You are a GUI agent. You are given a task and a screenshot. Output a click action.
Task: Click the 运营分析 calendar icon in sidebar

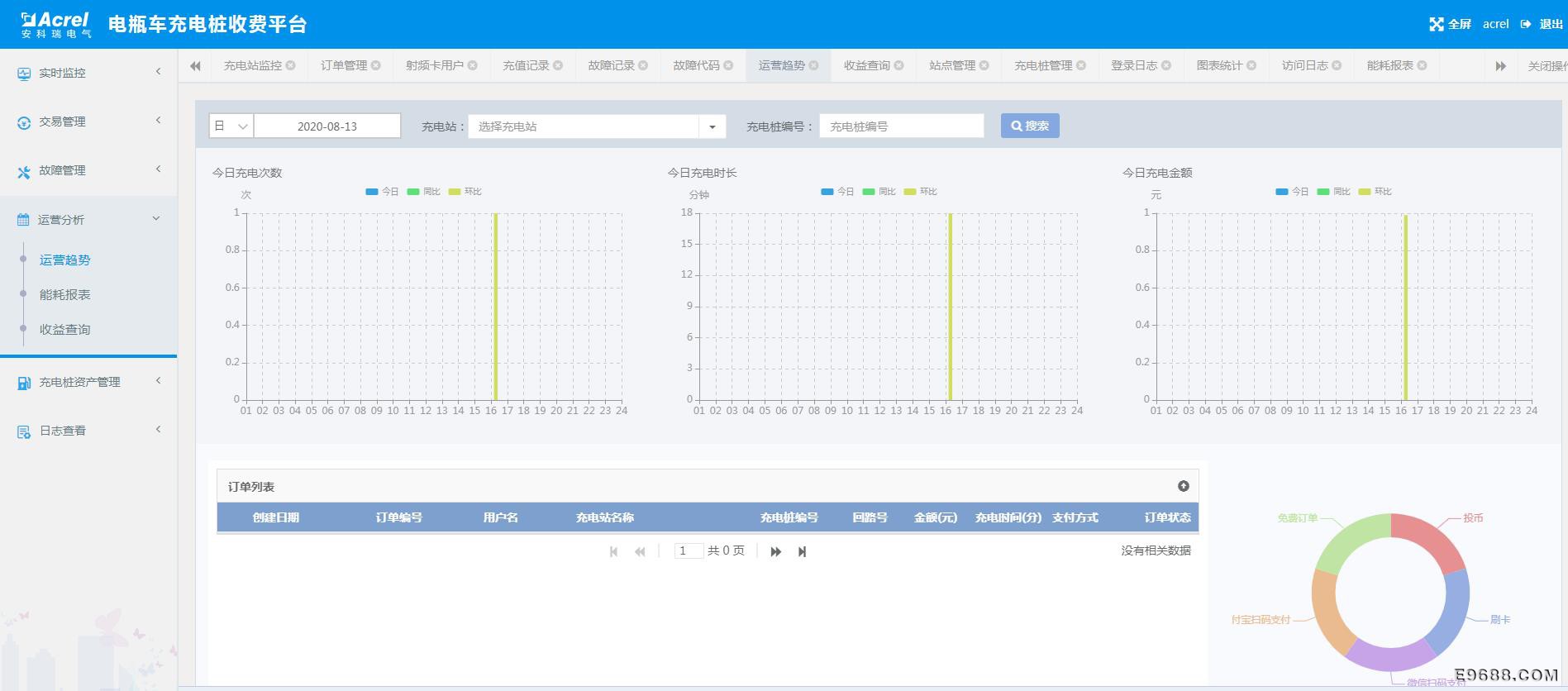[23, 220]
